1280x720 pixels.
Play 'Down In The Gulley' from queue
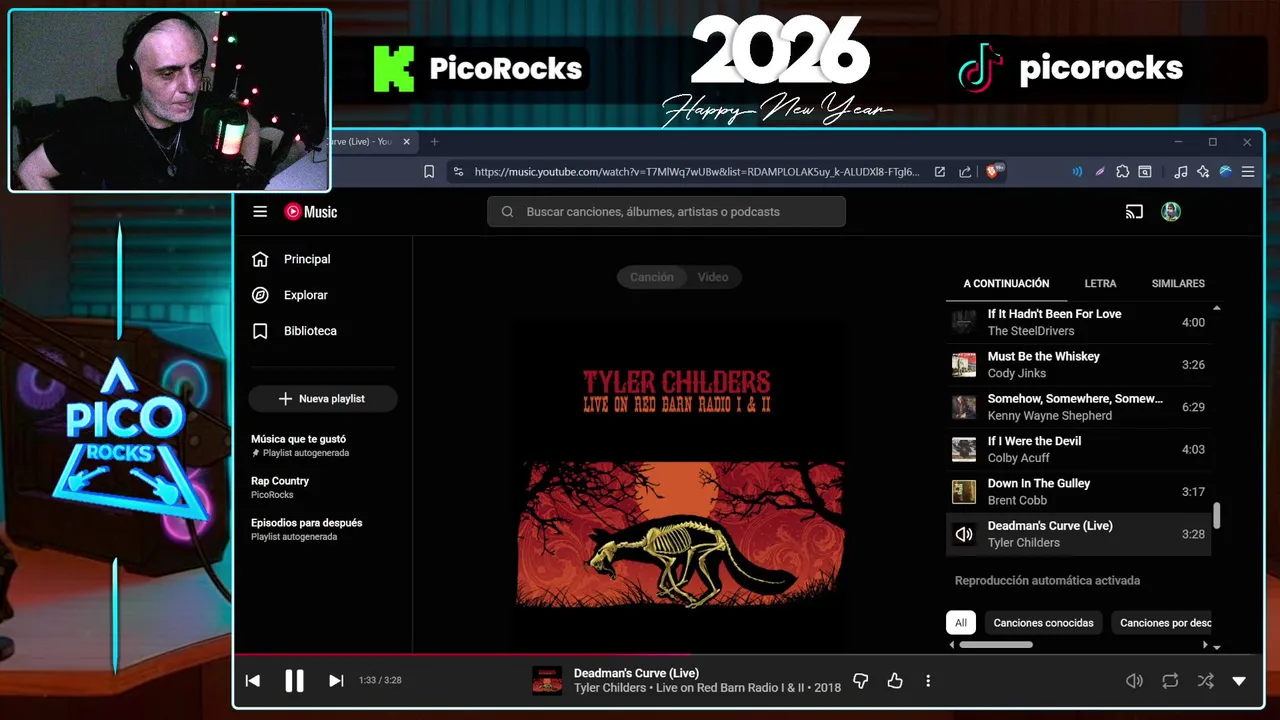pyautogui.click(x=1078, y=492)
